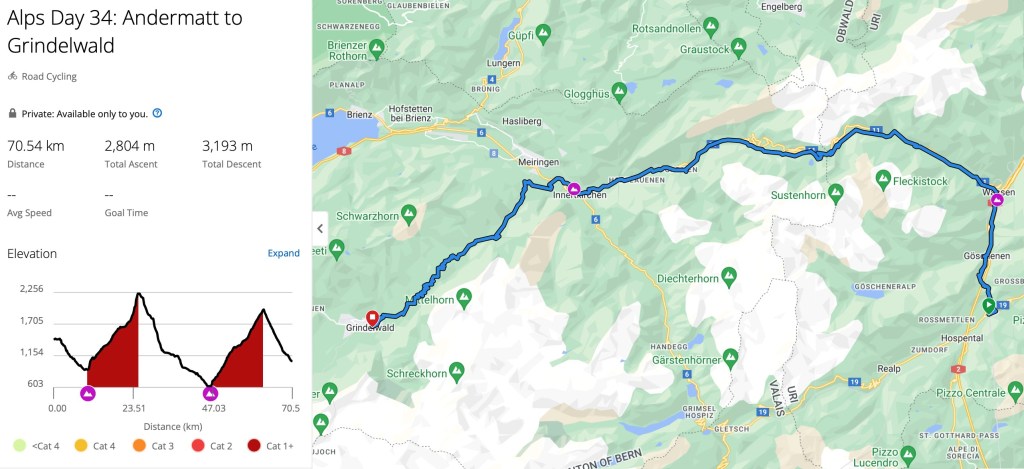Screen dimensions: 1024x469
Task: Click the red Grindelwald finish marker
Action: tap(372, 318)
